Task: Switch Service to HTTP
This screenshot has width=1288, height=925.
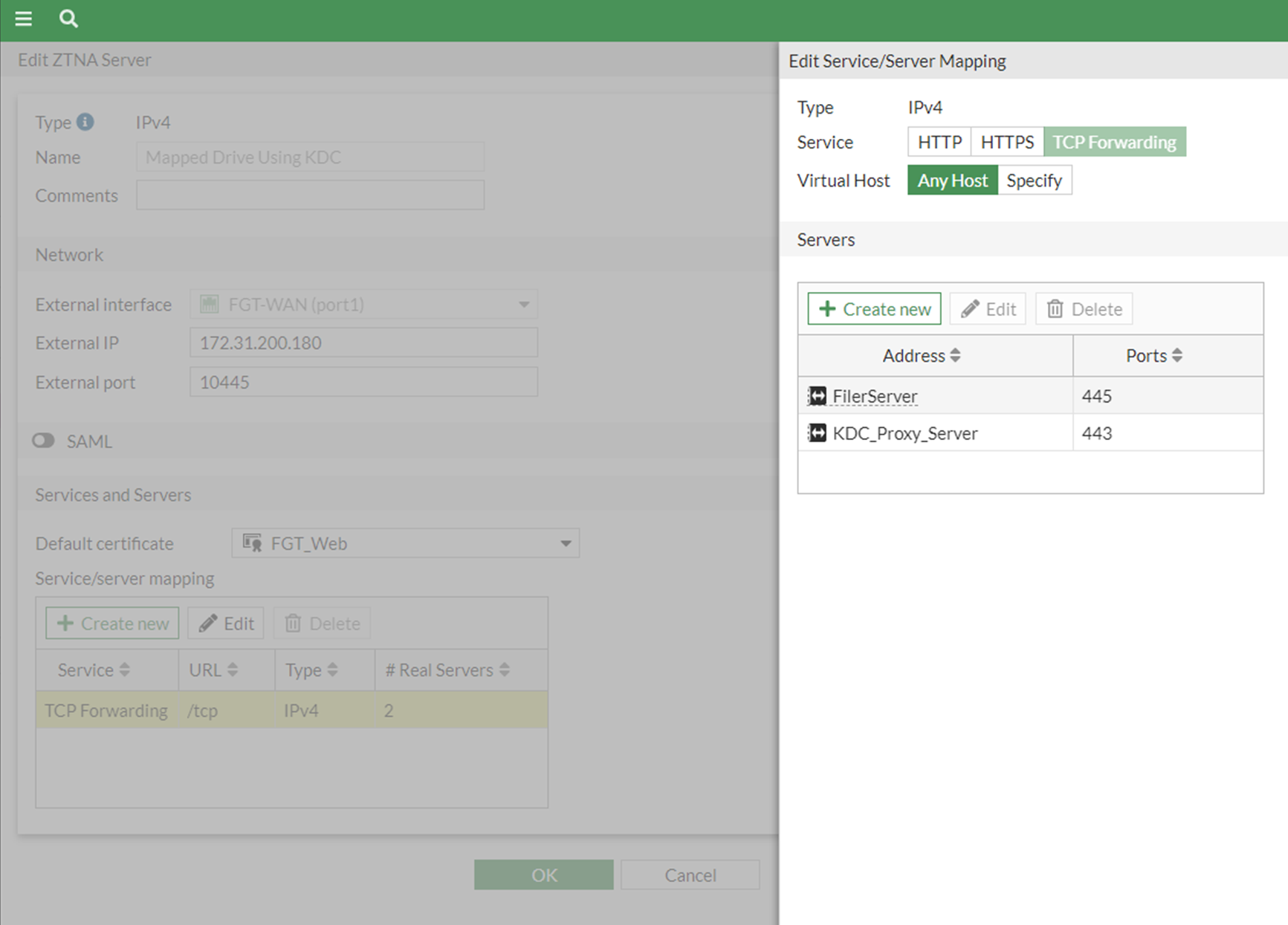Action: [x=939, y=142]
